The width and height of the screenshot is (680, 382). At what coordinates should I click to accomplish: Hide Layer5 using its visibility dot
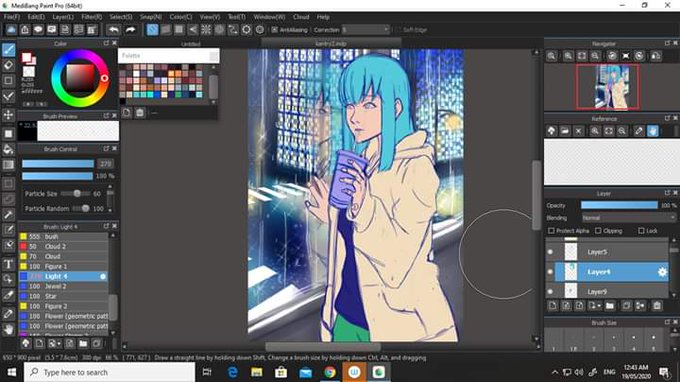point(550,252)
